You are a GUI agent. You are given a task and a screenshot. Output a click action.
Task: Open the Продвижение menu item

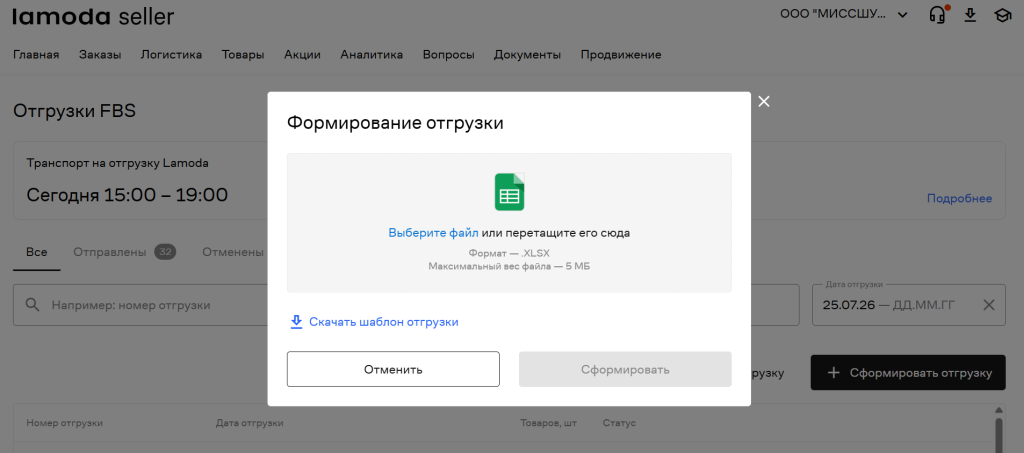tap(621, 55)
